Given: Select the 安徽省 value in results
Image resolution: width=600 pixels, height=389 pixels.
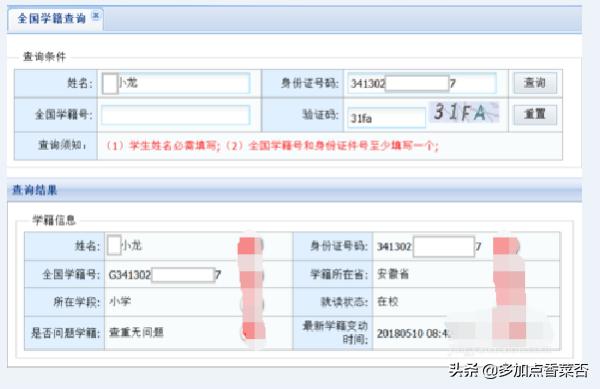Looking at the screenshot, I should click(393, 274).
